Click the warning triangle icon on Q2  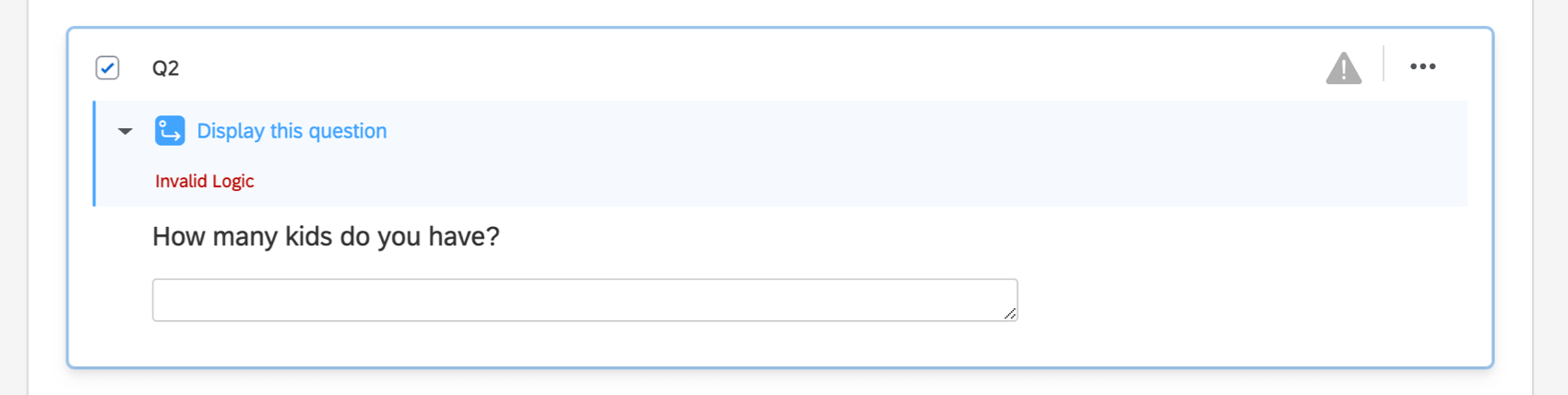[x=1343, y=68]
